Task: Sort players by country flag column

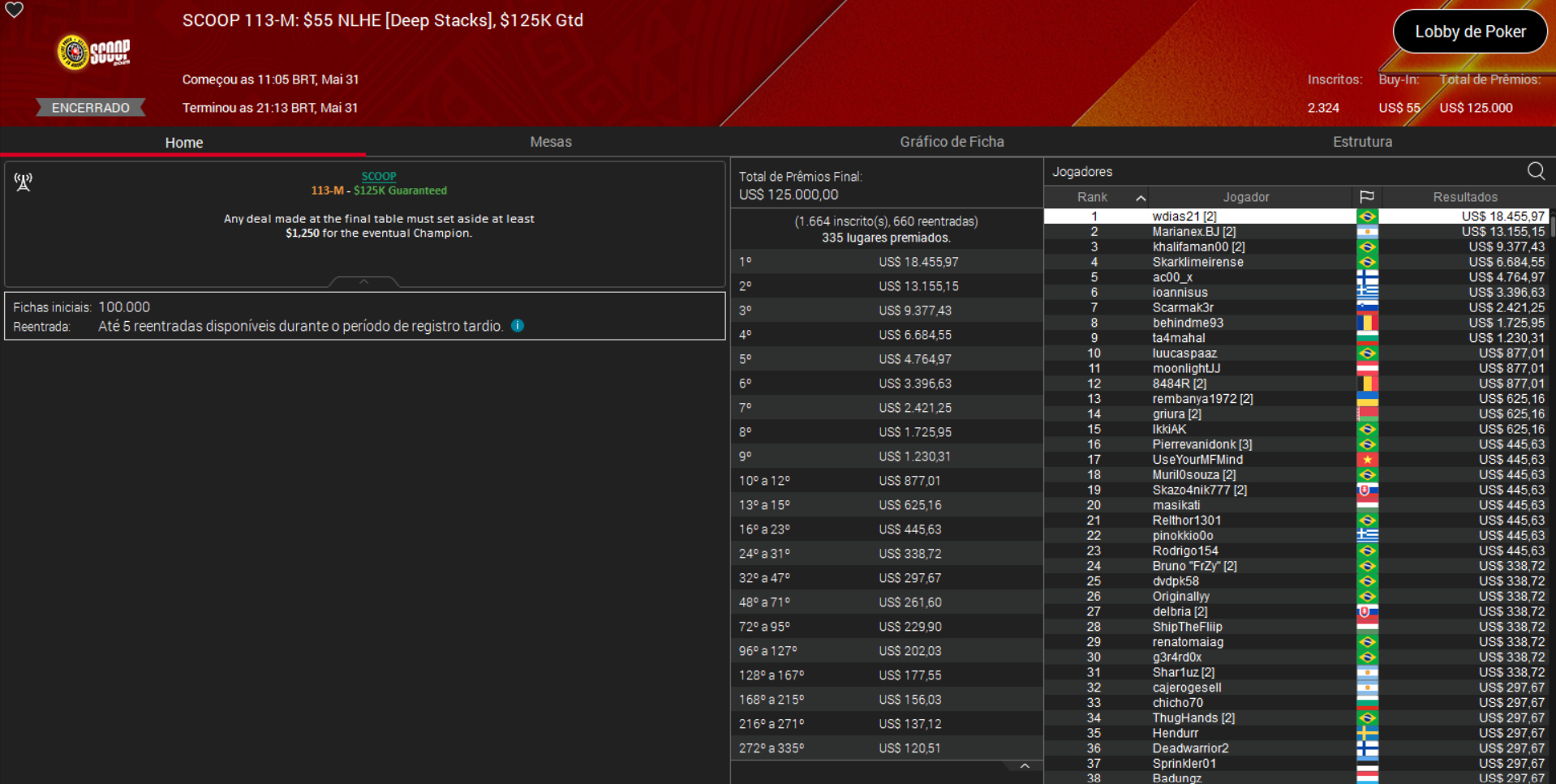Action: click(1367, 197)
